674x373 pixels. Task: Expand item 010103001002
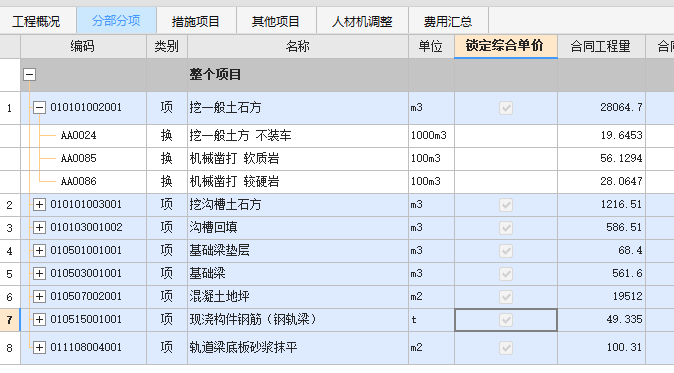pos(39,227)
